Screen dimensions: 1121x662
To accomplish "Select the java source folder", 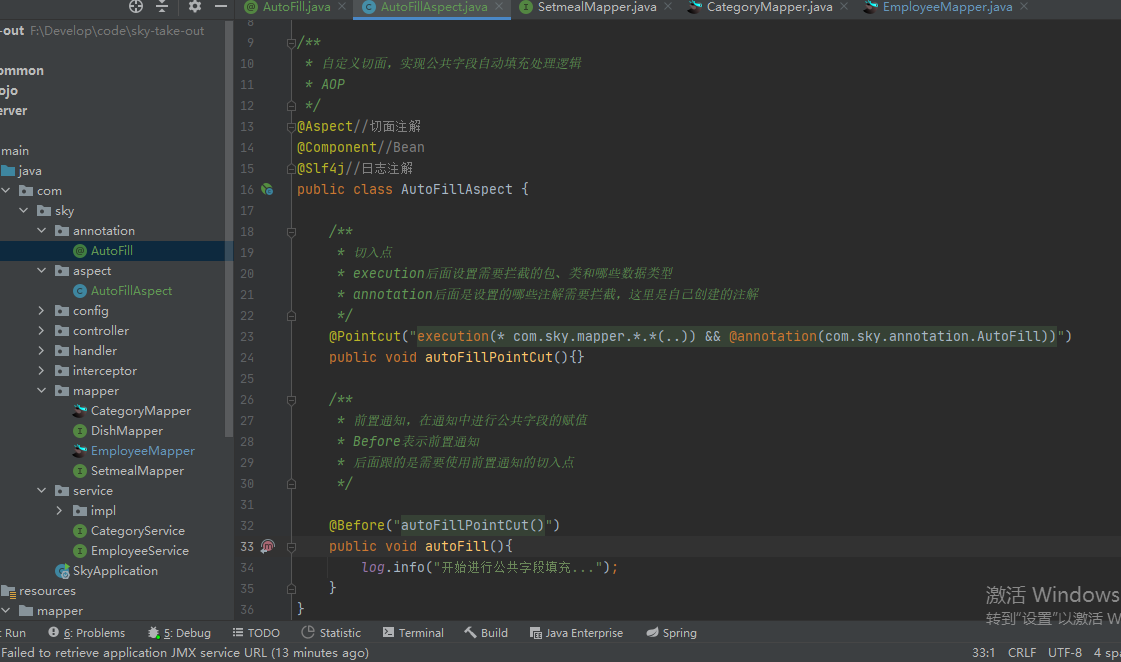I will 29,171.
